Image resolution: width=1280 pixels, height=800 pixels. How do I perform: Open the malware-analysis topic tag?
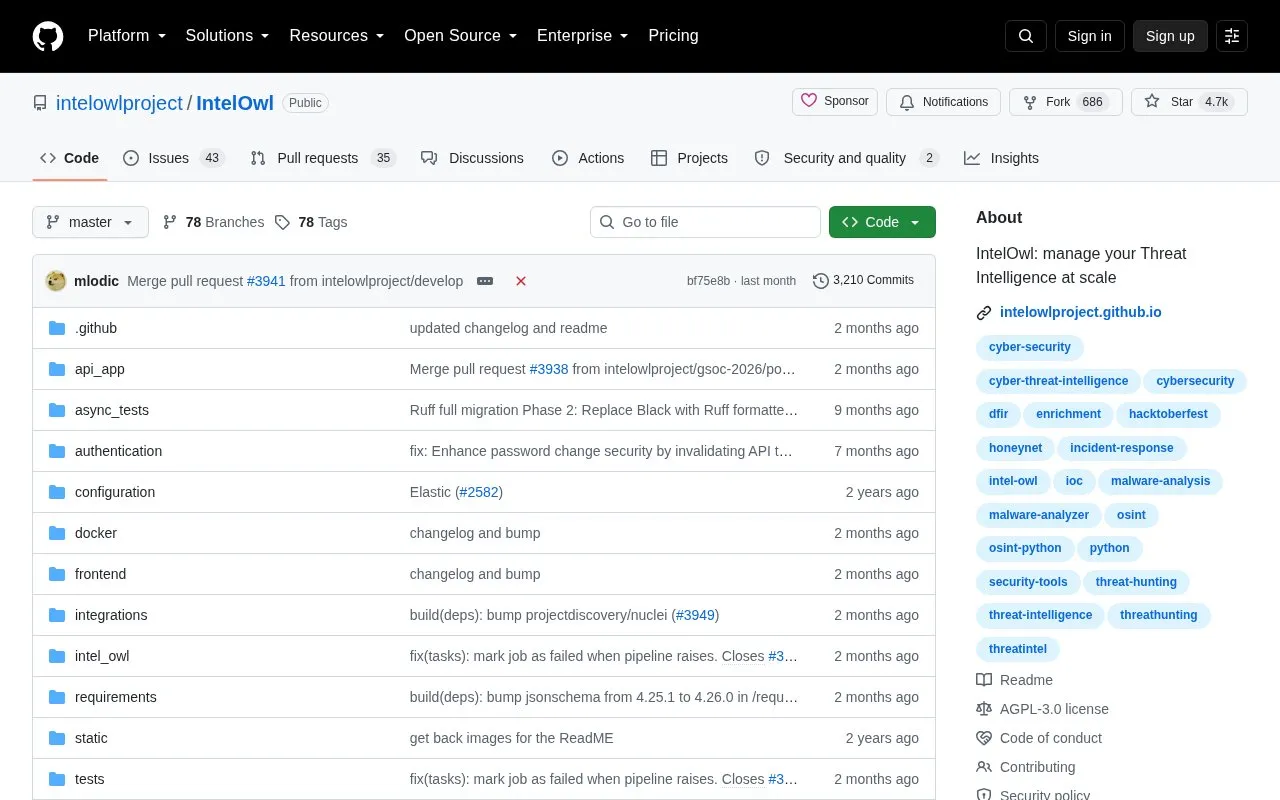coord(1160,481)
